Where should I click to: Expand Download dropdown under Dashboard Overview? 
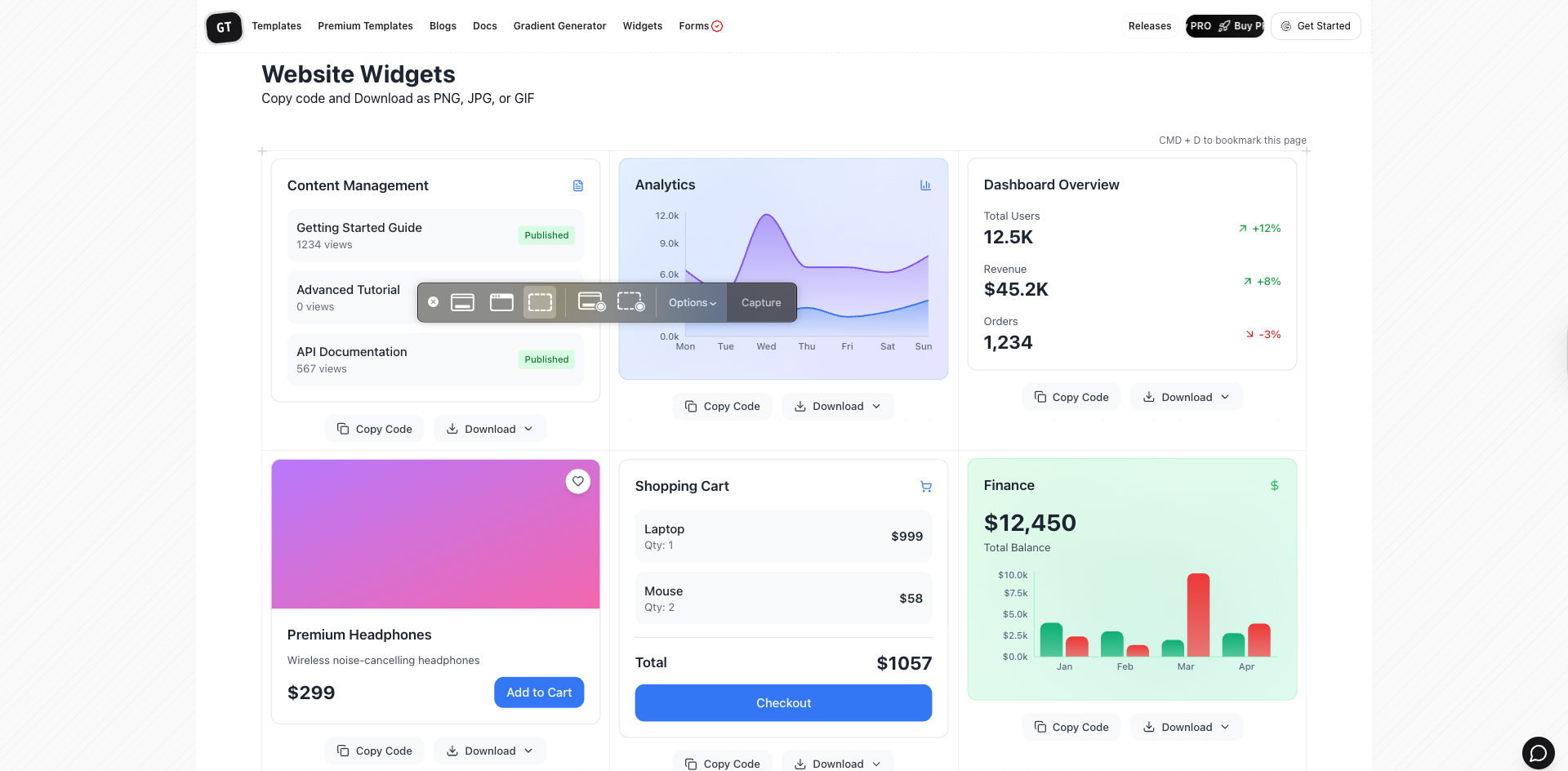pyautogui.click(x=1186, y=397)
